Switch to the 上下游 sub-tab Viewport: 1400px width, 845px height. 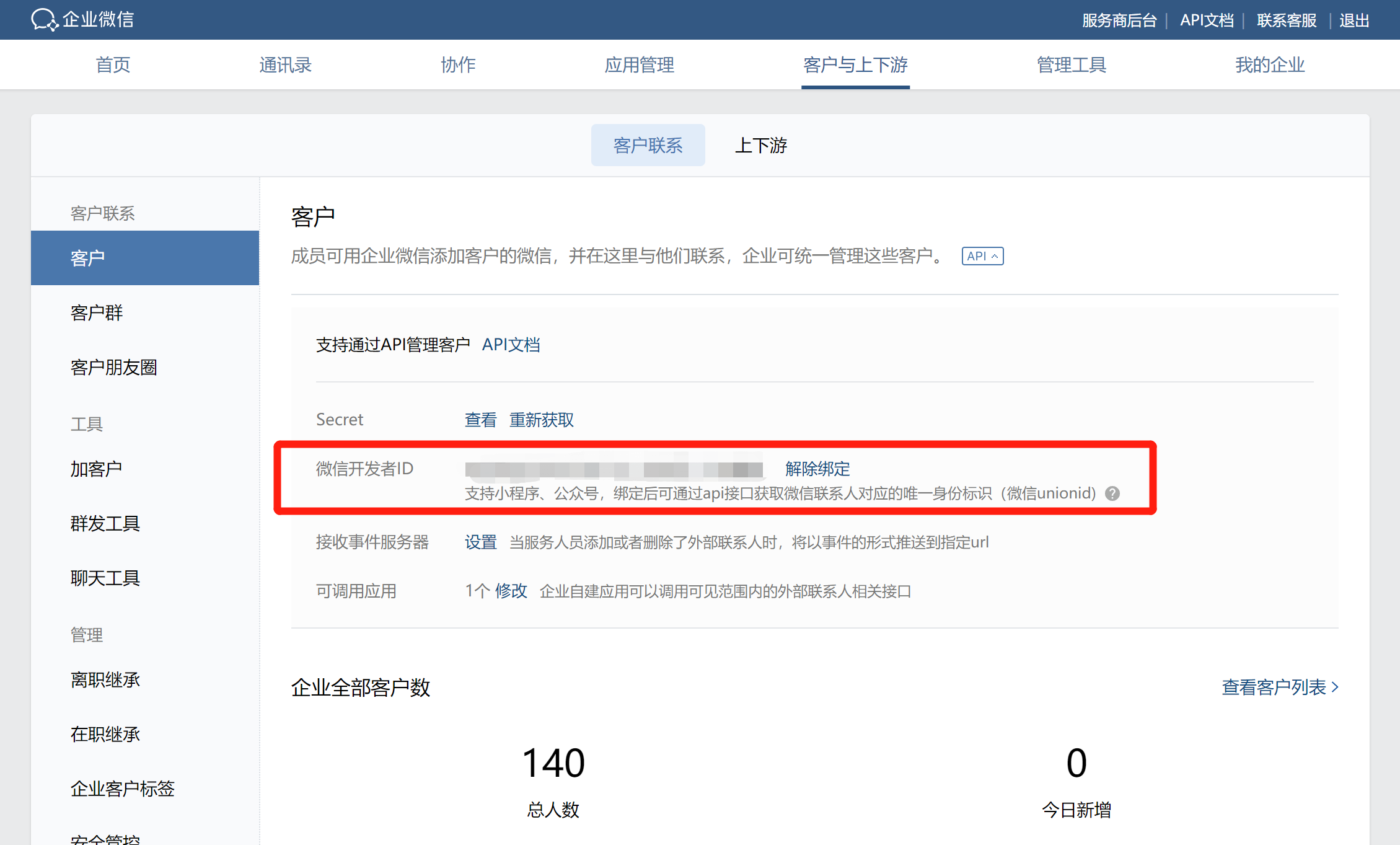pos(760,145)
